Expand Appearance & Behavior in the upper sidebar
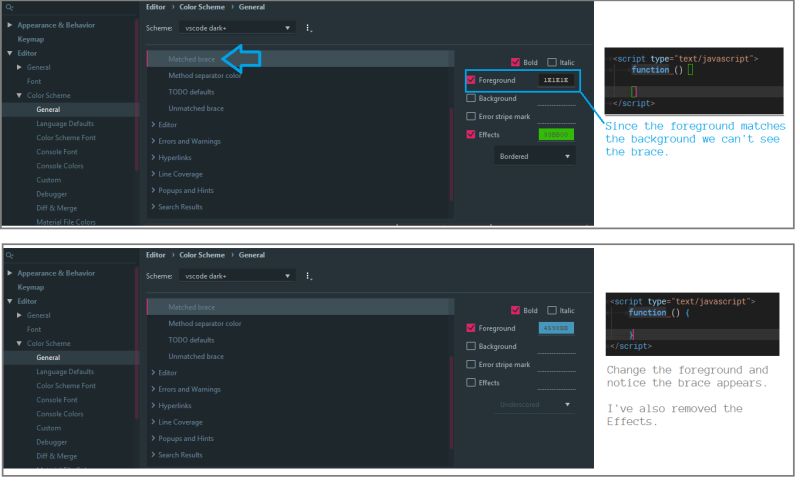 coord(10,25)
